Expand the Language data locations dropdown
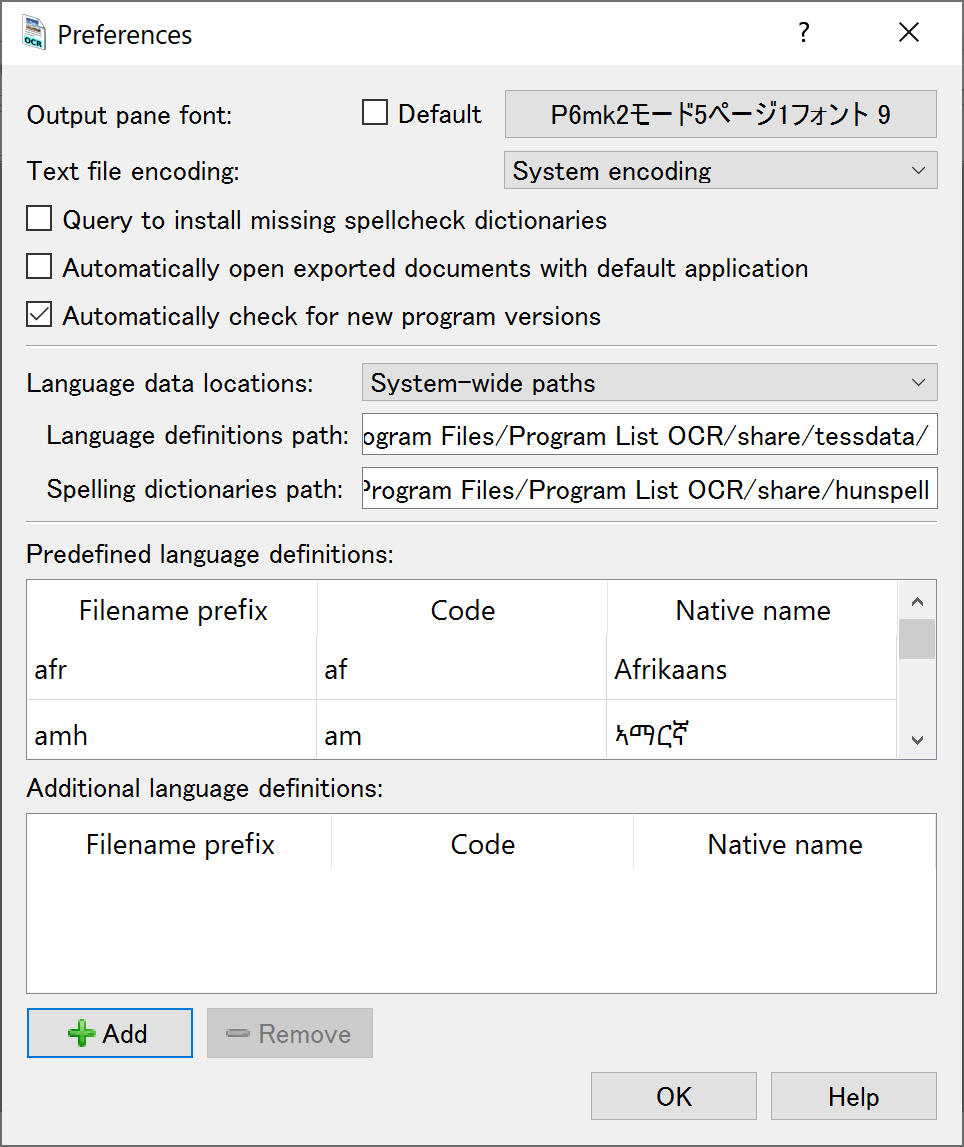 648,383
